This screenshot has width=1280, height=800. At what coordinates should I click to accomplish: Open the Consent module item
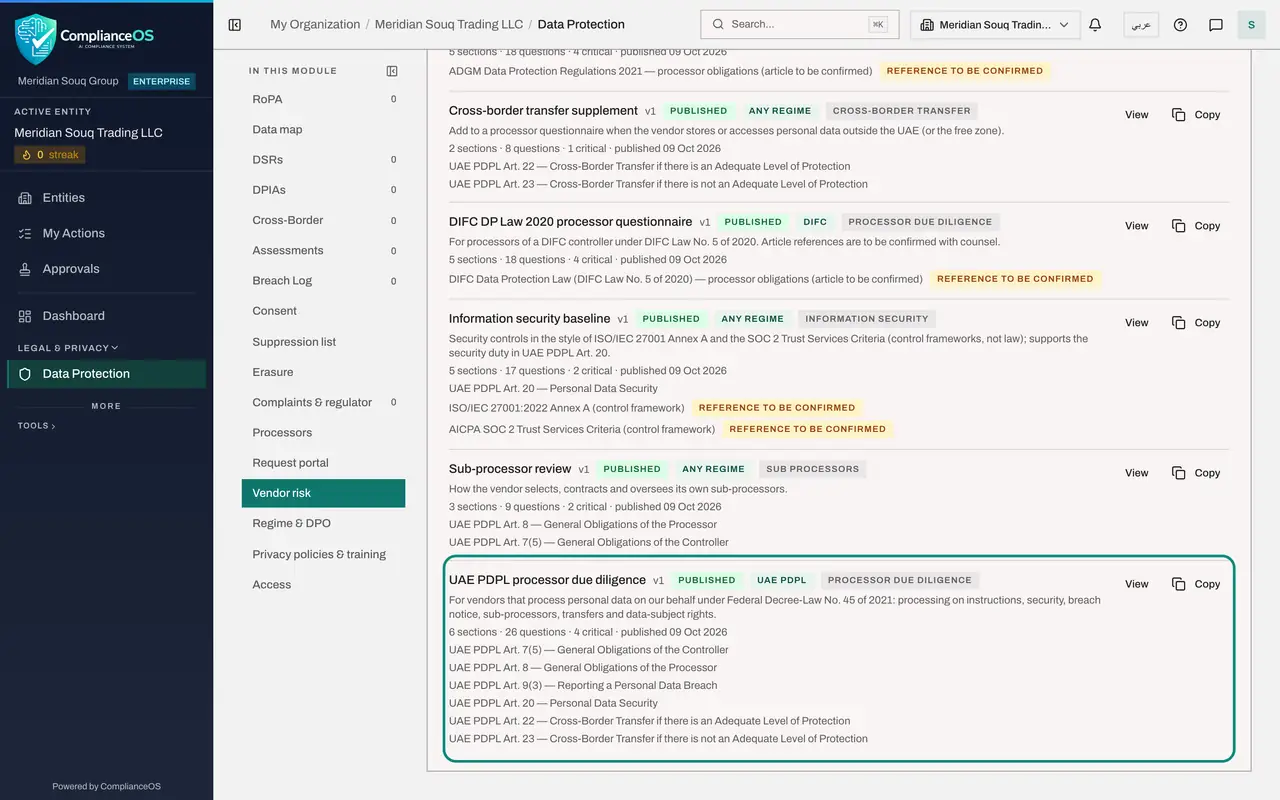323,311
